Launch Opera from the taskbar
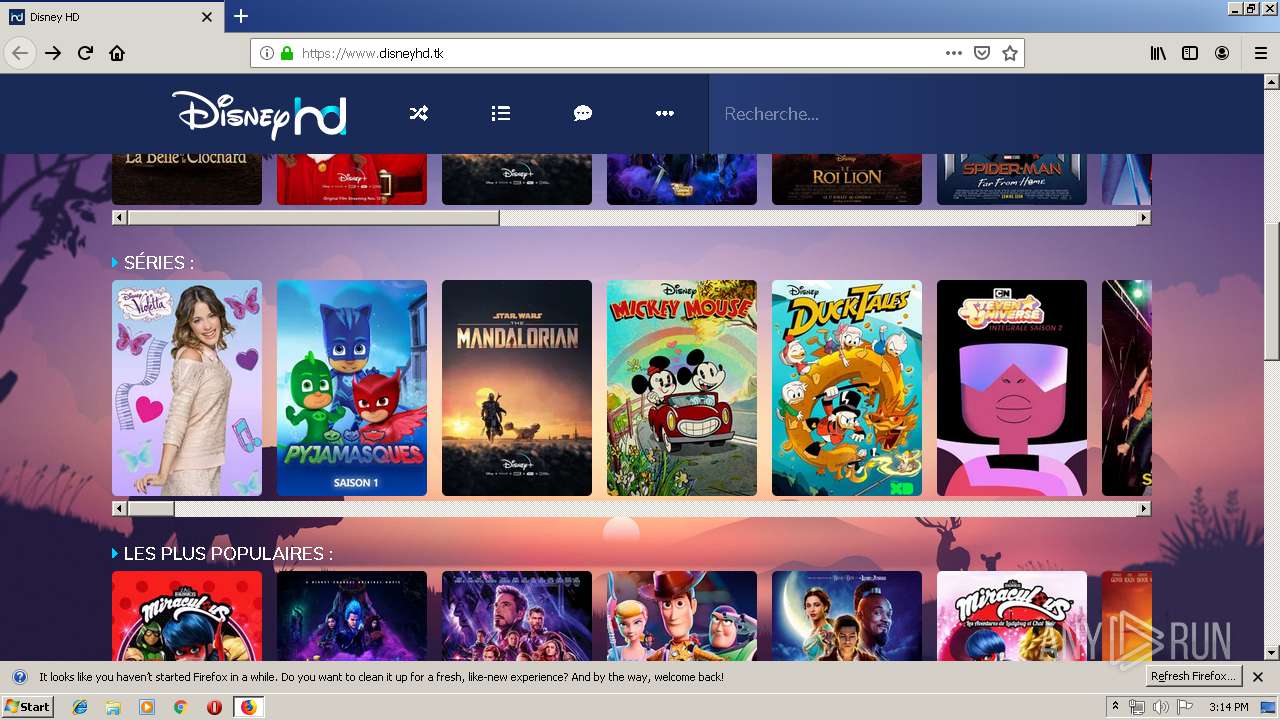The image size is (1280, 720). pos(214,707)
